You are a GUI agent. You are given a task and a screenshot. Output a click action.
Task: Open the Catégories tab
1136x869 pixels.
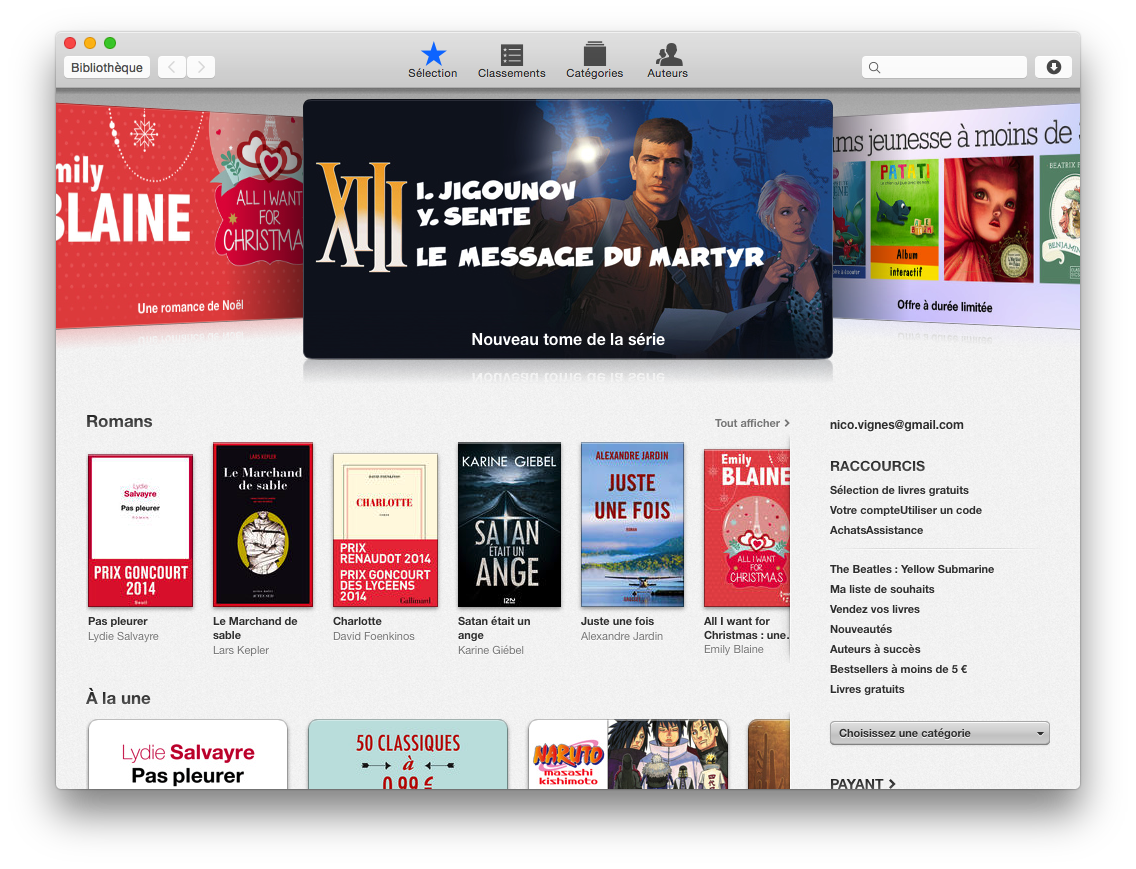coord(594,61)
